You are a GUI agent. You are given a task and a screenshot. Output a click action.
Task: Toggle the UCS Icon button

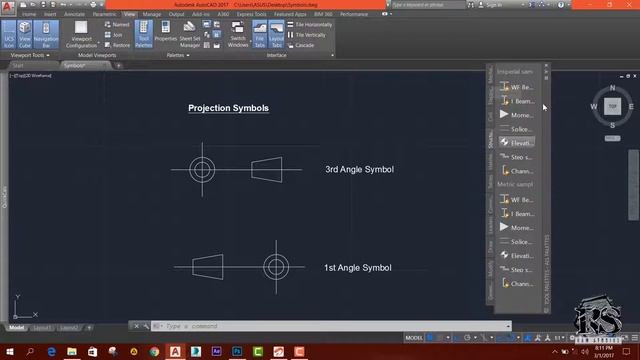point(9,34)
